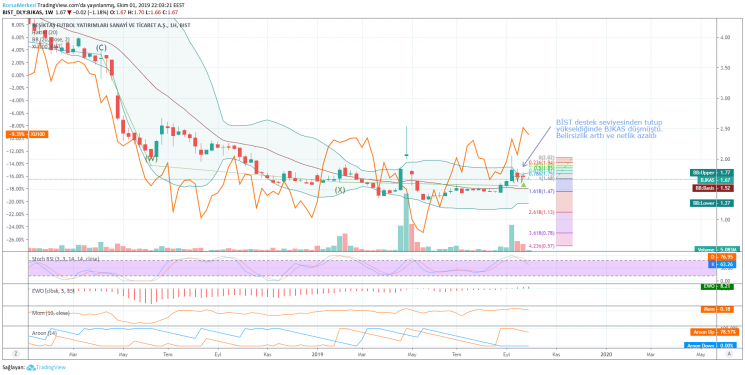Select the BB:Lower 1.27 price label
Viewport: 745px width, 375px height.
tap(712, 203)
